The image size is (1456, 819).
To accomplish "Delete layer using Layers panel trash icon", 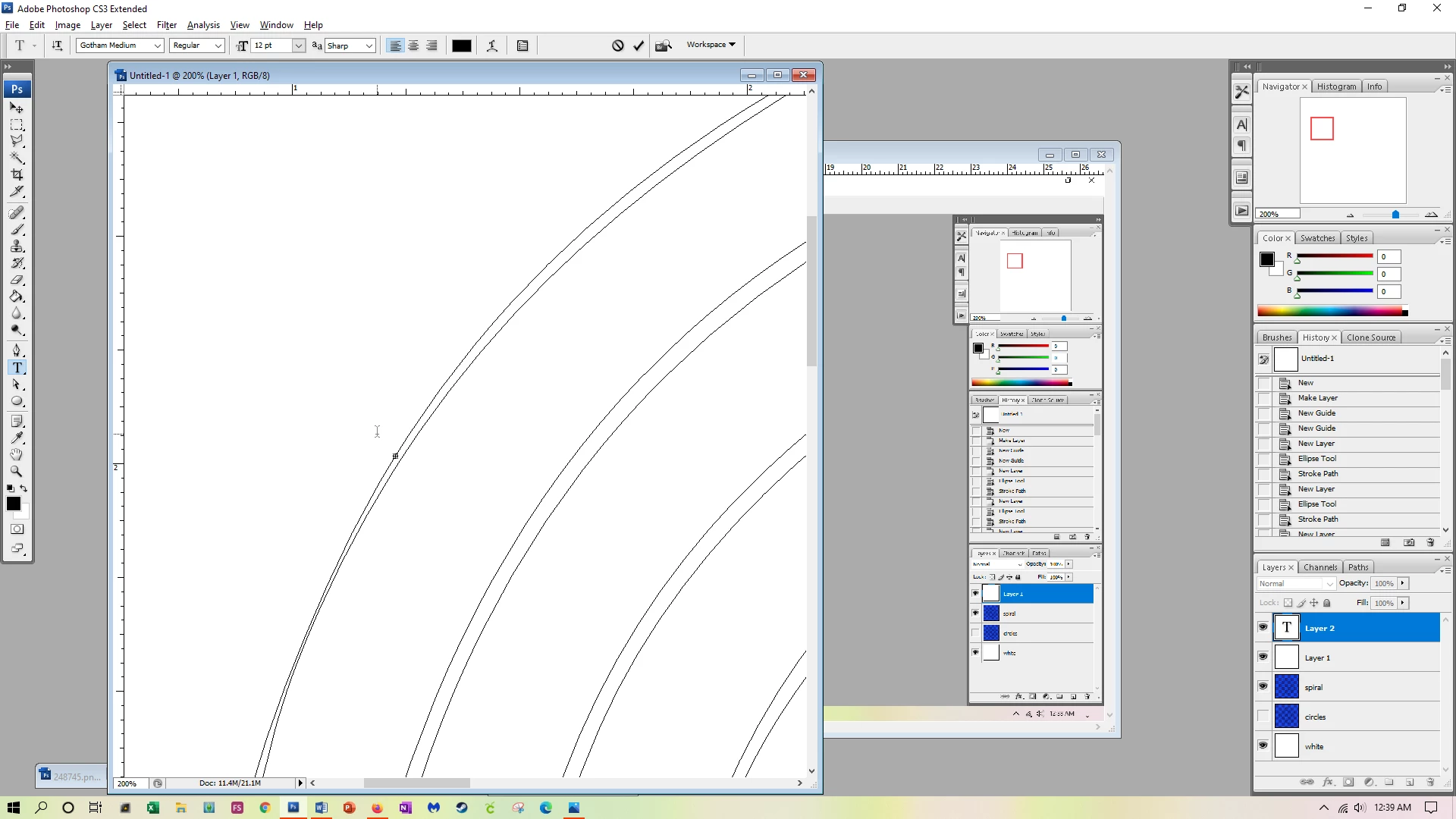I will (x=1430, y=782).
